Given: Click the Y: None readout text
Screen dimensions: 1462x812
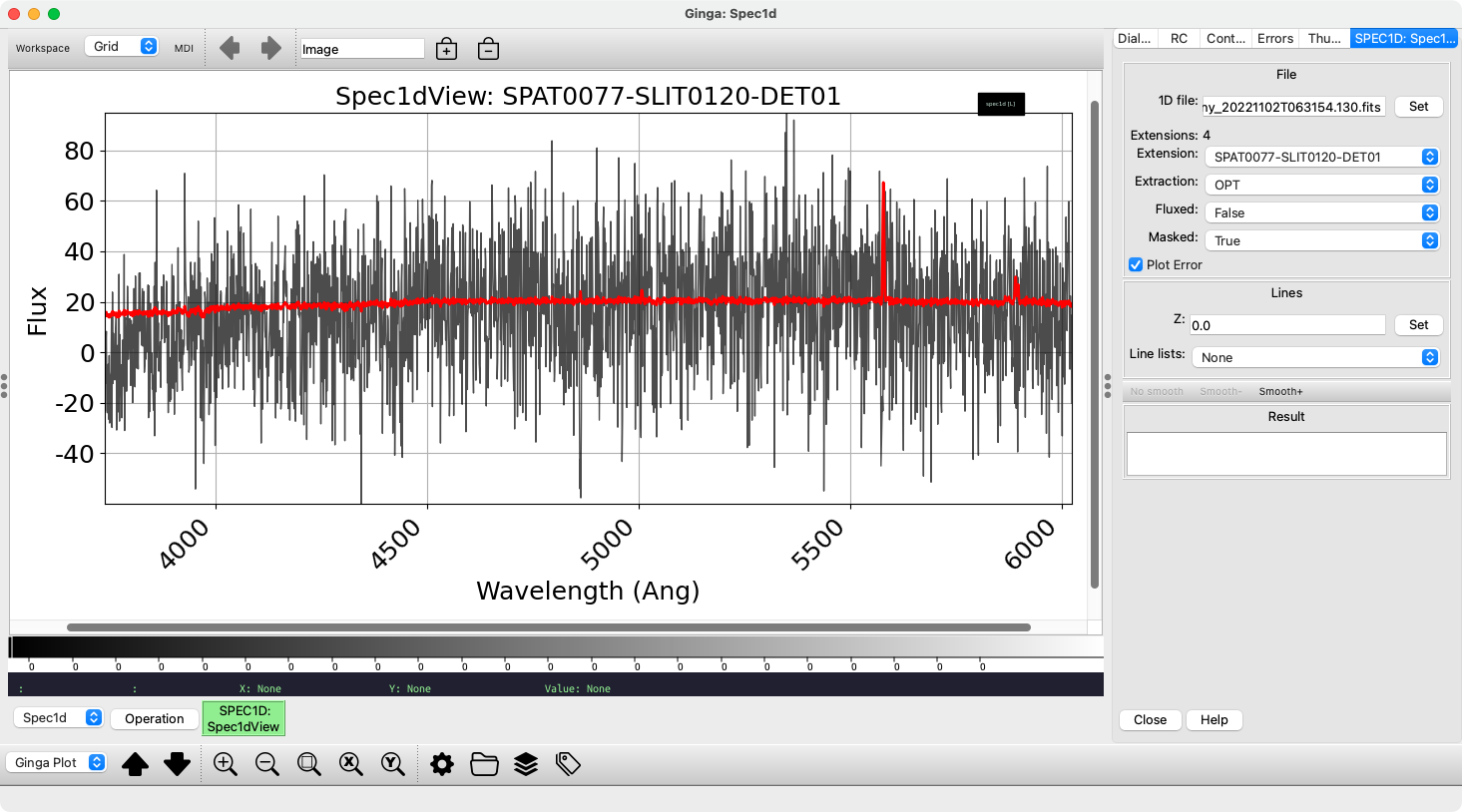Looking at the screenshot, I should click(x=410, y=689).
